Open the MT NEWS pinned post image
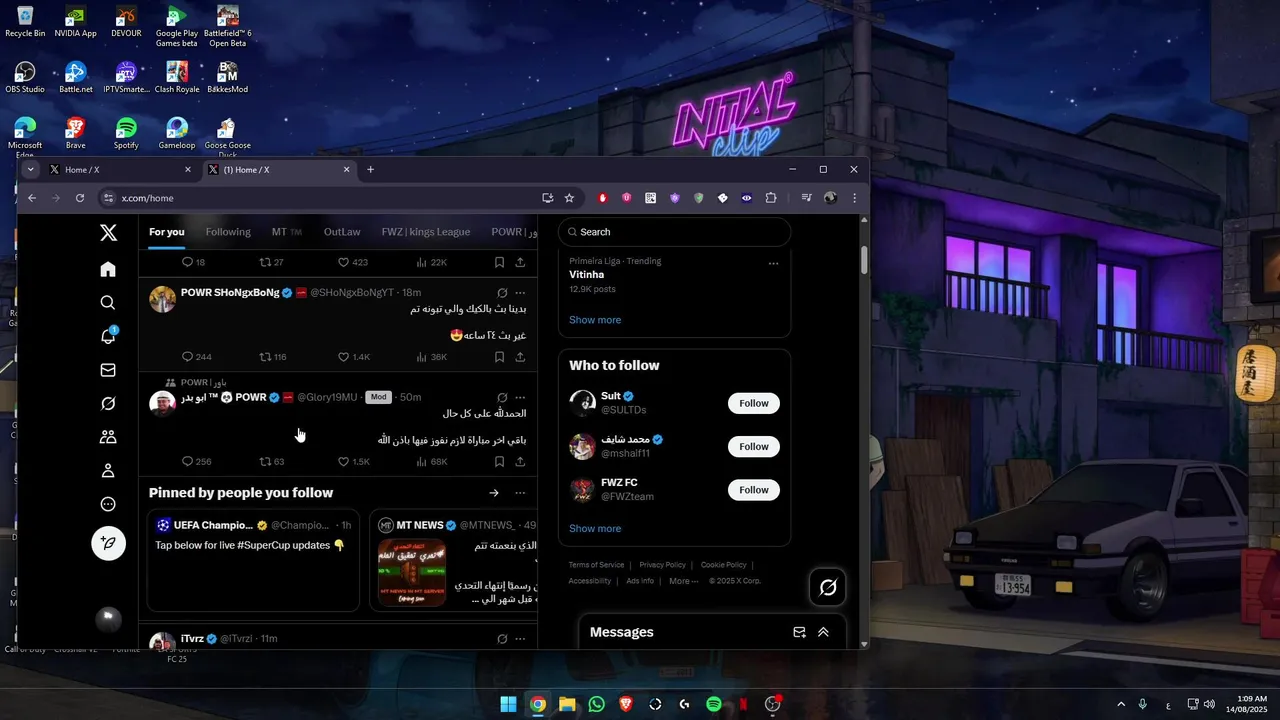 pos(412,572)
